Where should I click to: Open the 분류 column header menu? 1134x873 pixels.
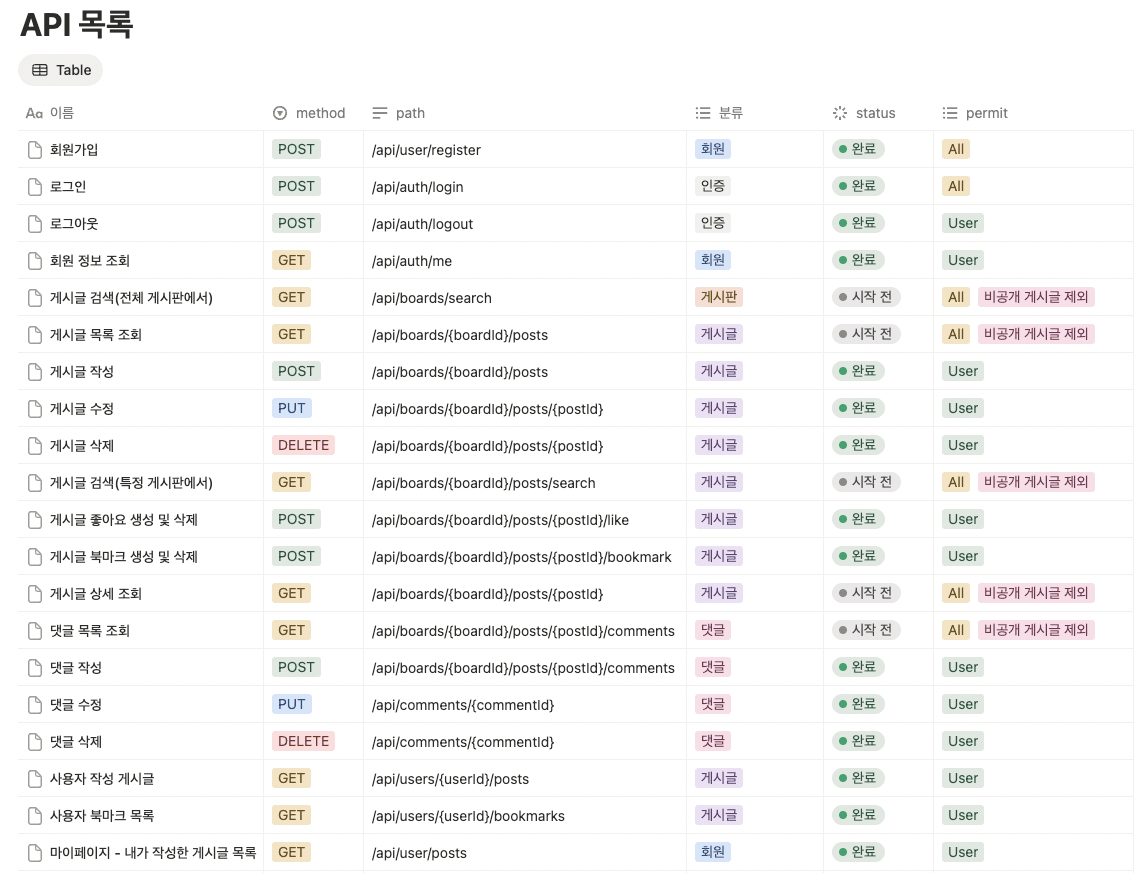click(x=730, y=114)
